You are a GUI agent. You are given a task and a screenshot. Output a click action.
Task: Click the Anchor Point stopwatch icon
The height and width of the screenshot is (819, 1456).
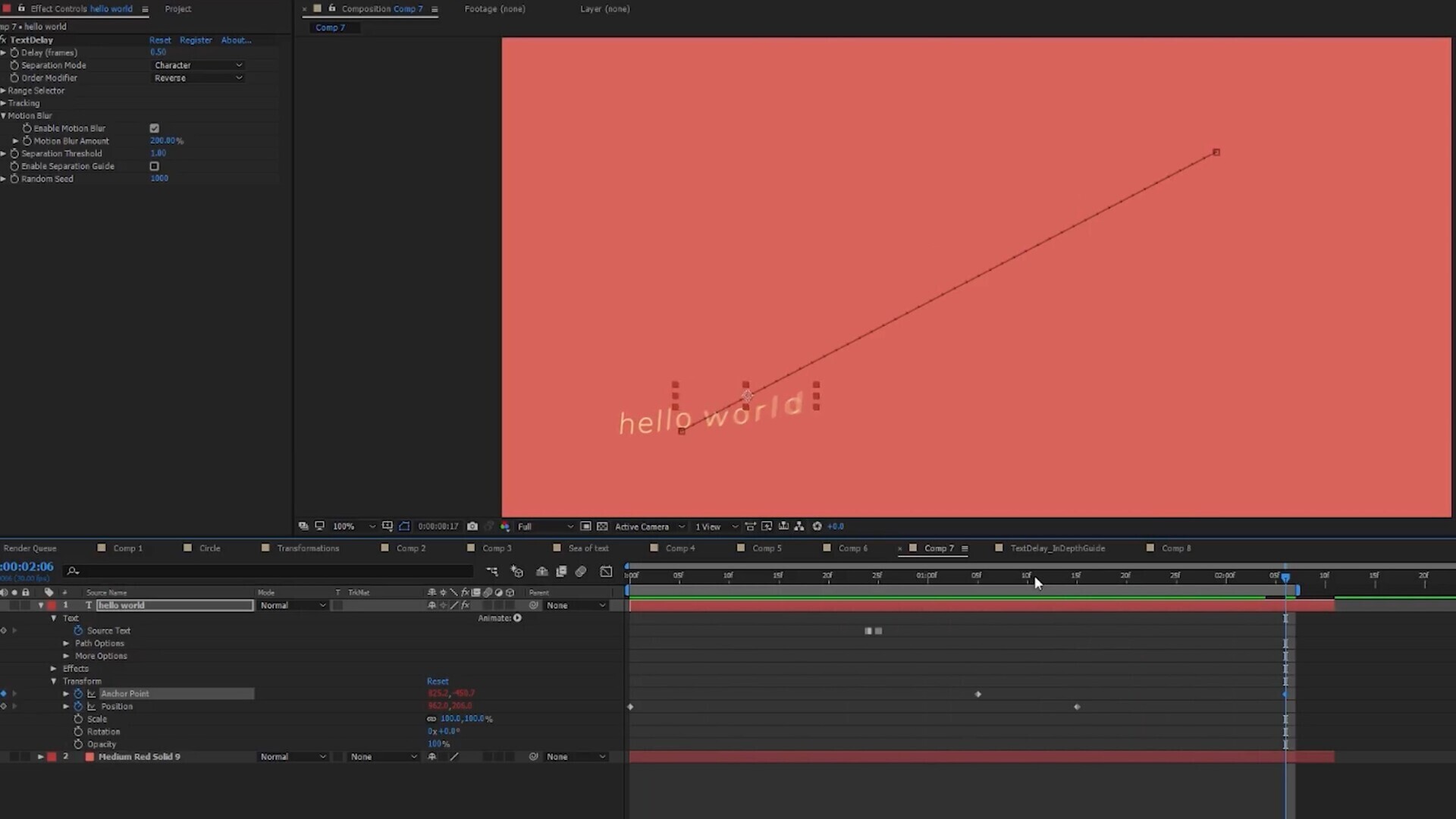tap(78, 694)
